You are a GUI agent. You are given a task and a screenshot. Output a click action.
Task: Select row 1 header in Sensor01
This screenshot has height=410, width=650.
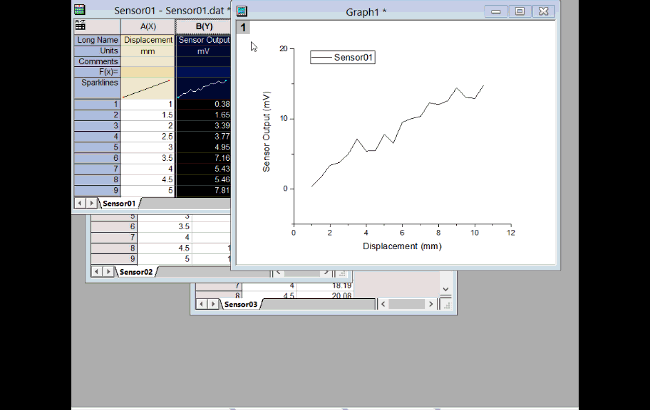click(x=97, y=104)
